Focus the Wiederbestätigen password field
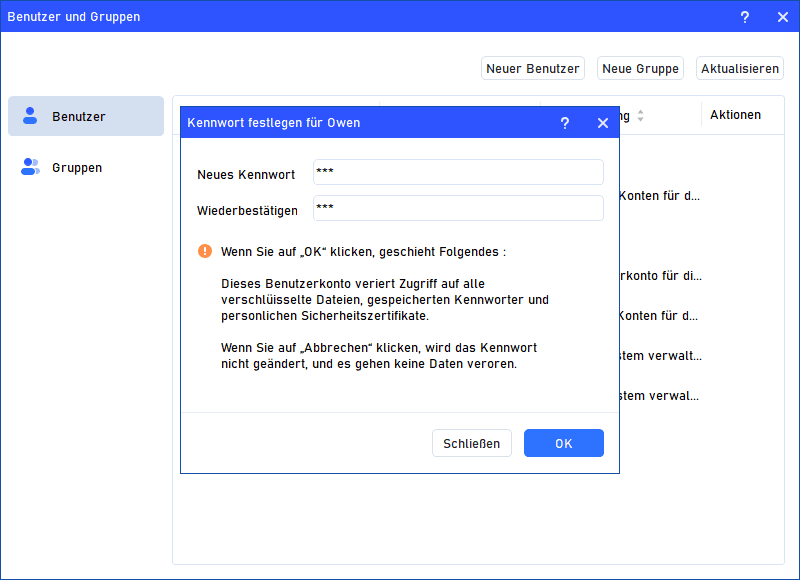Image resolution: width=800 pixels, height=580 pixels. pyautogui.click(x=458, y=208)
